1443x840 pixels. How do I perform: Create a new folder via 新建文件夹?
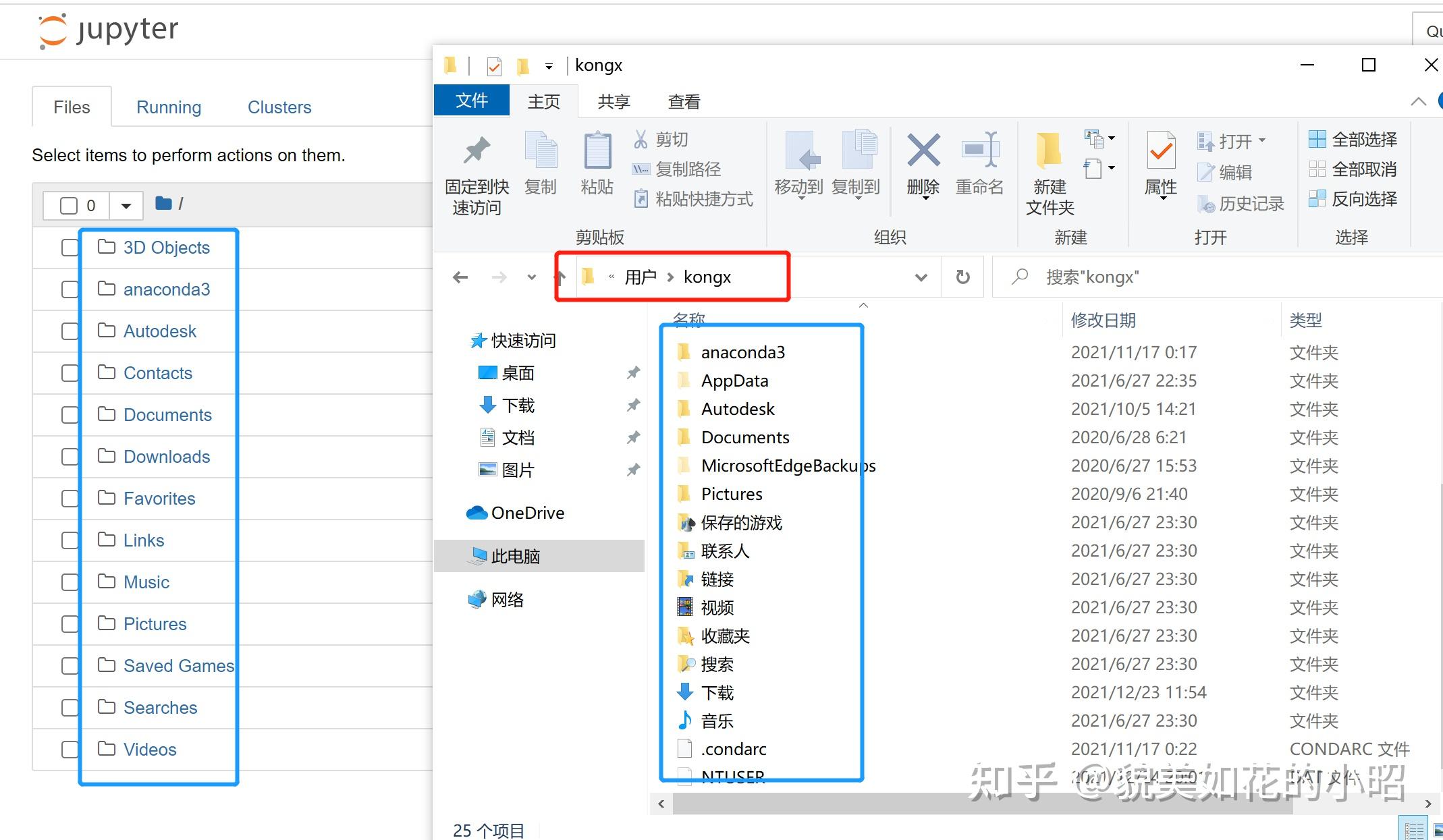[x=1048, y=169]
